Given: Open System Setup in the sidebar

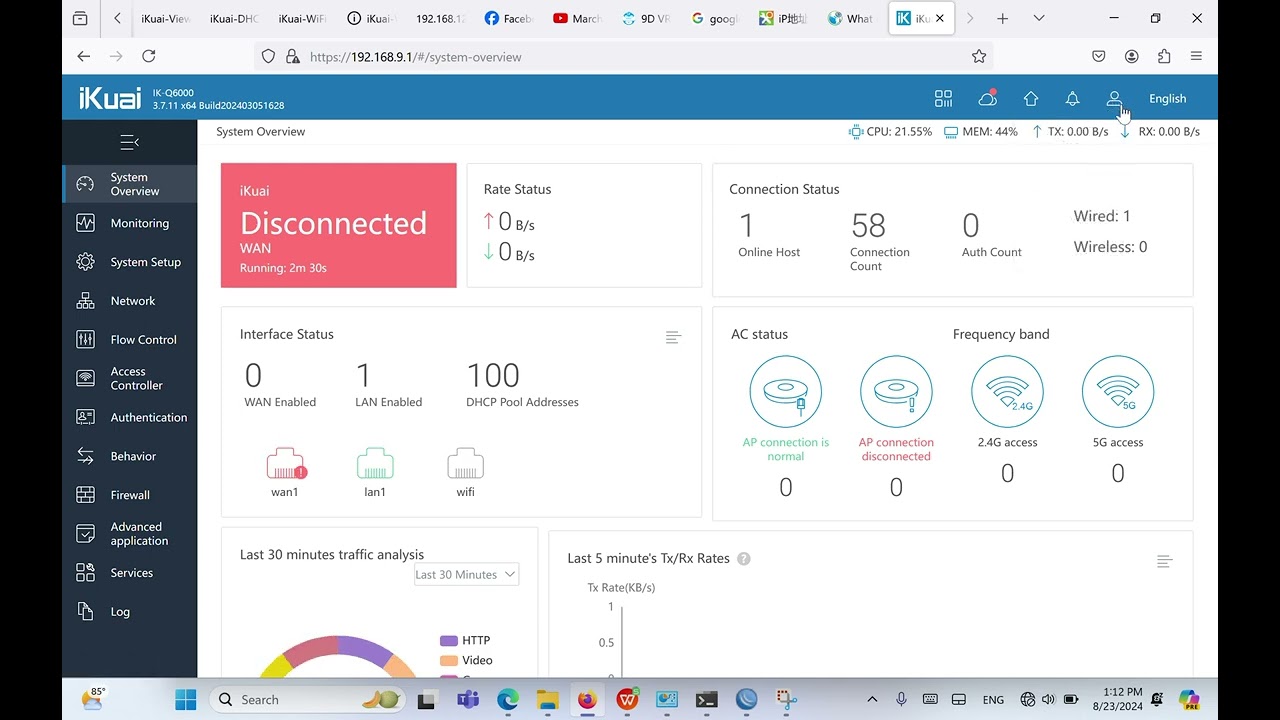Looking at the screenshot, I should [130, 262].
